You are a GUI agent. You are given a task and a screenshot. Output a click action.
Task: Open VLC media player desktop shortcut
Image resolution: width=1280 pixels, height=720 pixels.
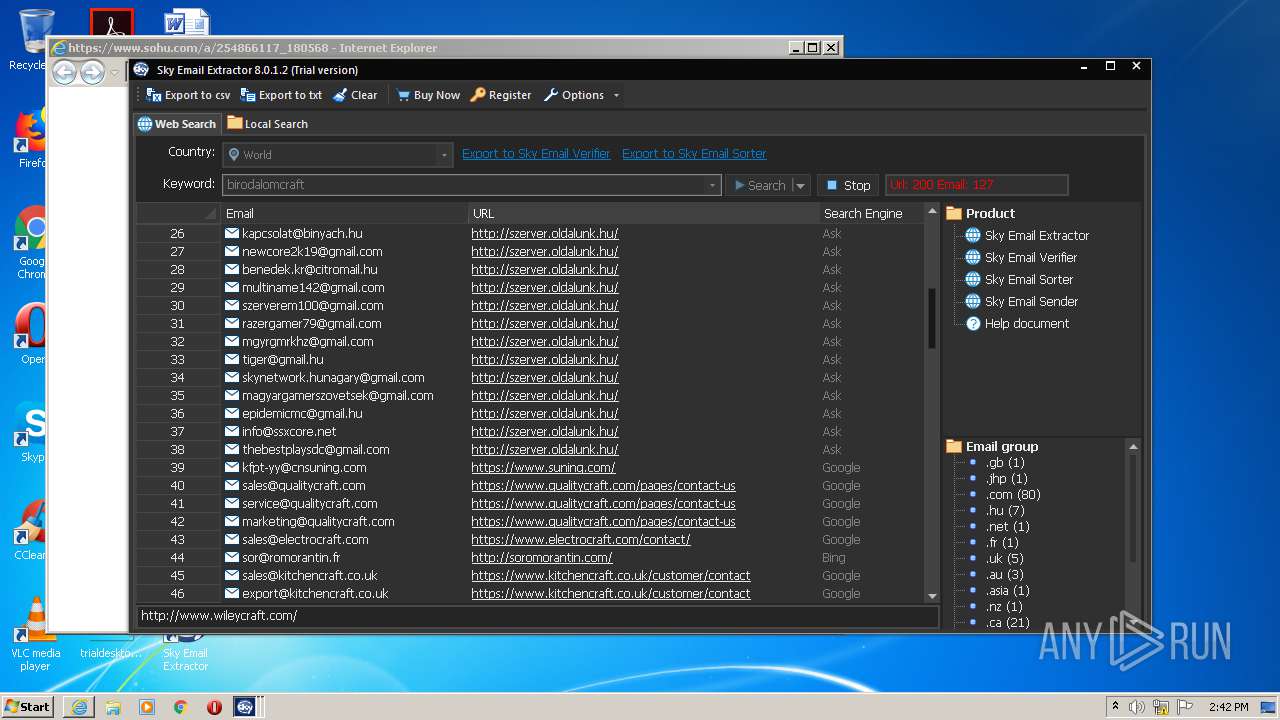(35, 634)
